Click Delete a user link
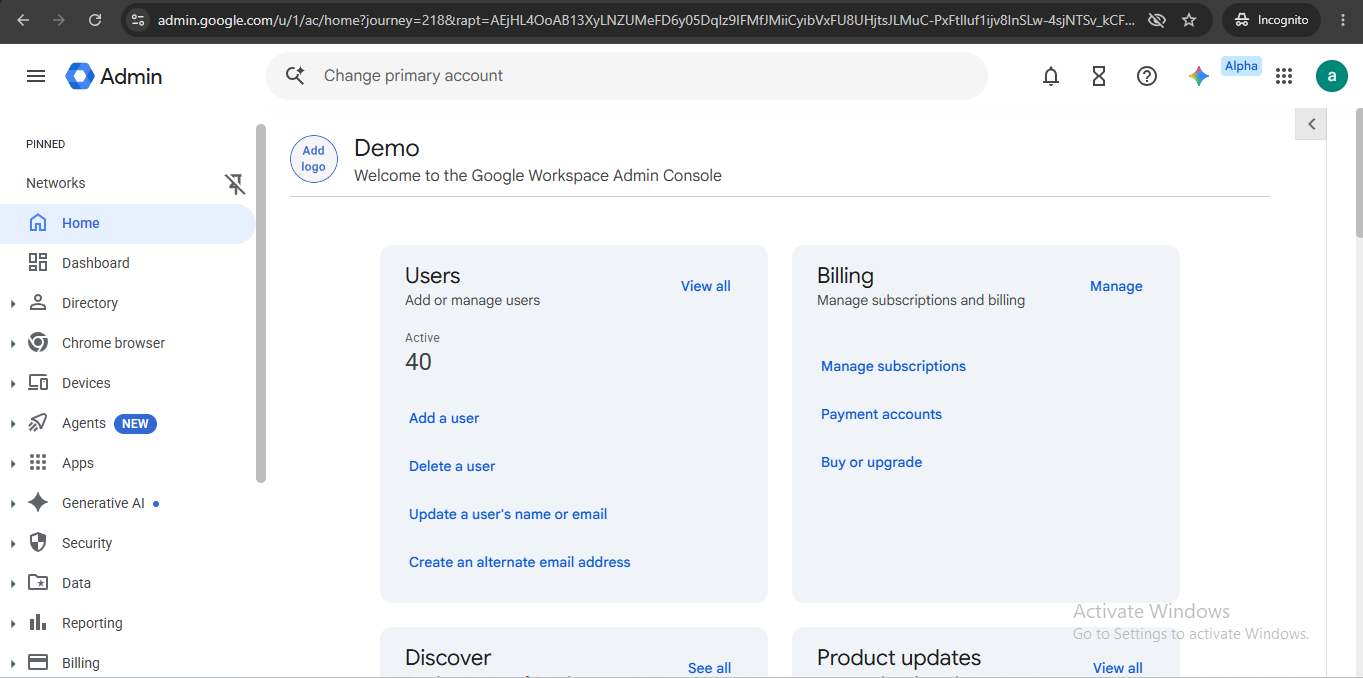This screenshot has width=1363, height=678. point(452,466)
